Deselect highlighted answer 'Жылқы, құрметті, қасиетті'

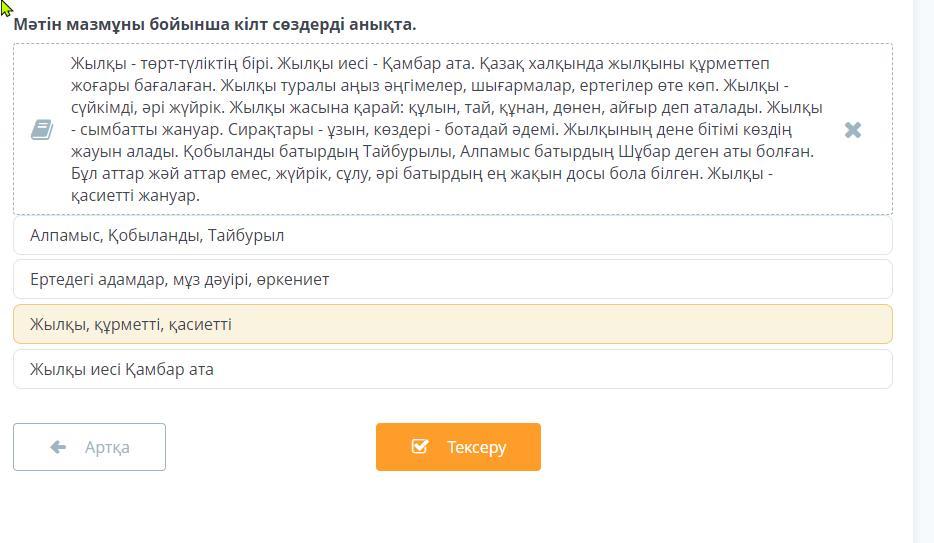tap(453, 324)
